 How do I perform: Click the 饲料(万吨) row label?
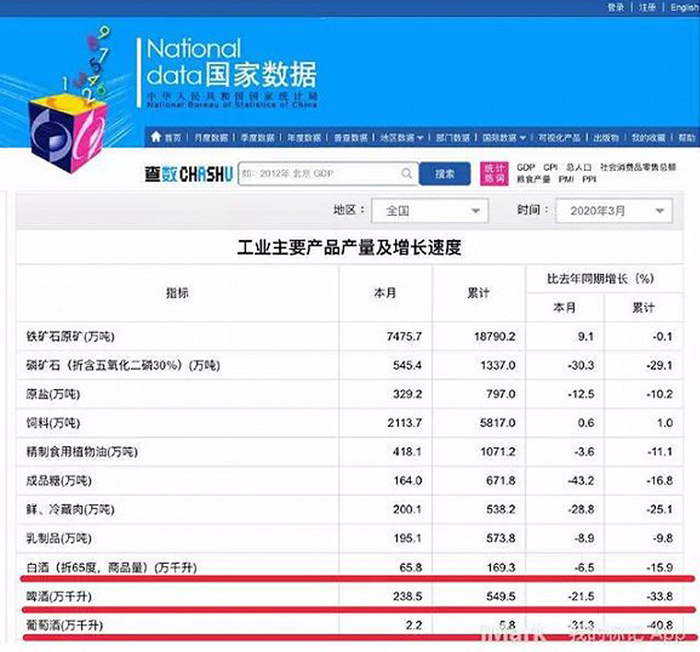click(53, 423)
